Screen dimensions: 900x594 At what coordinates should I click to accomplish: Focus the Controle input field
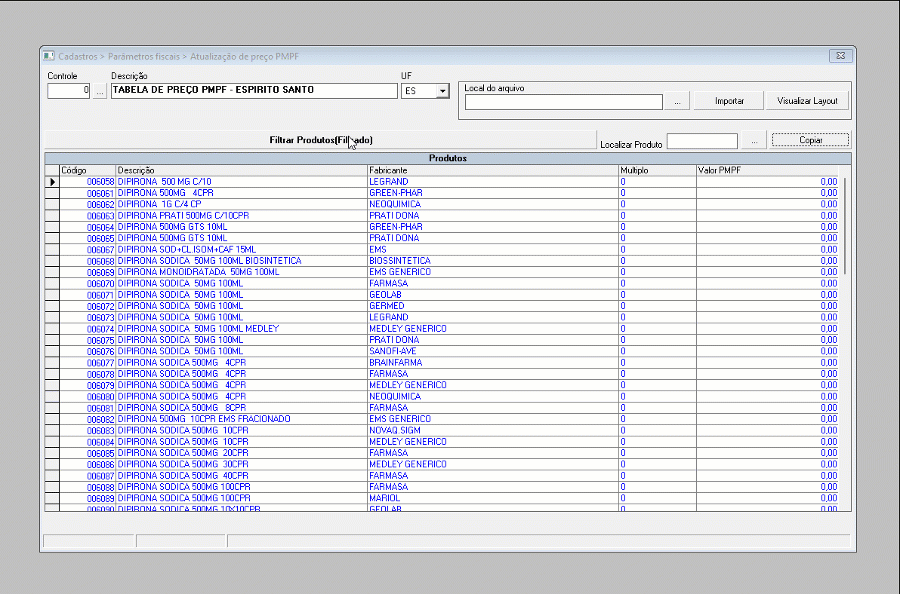coord(68,91)
